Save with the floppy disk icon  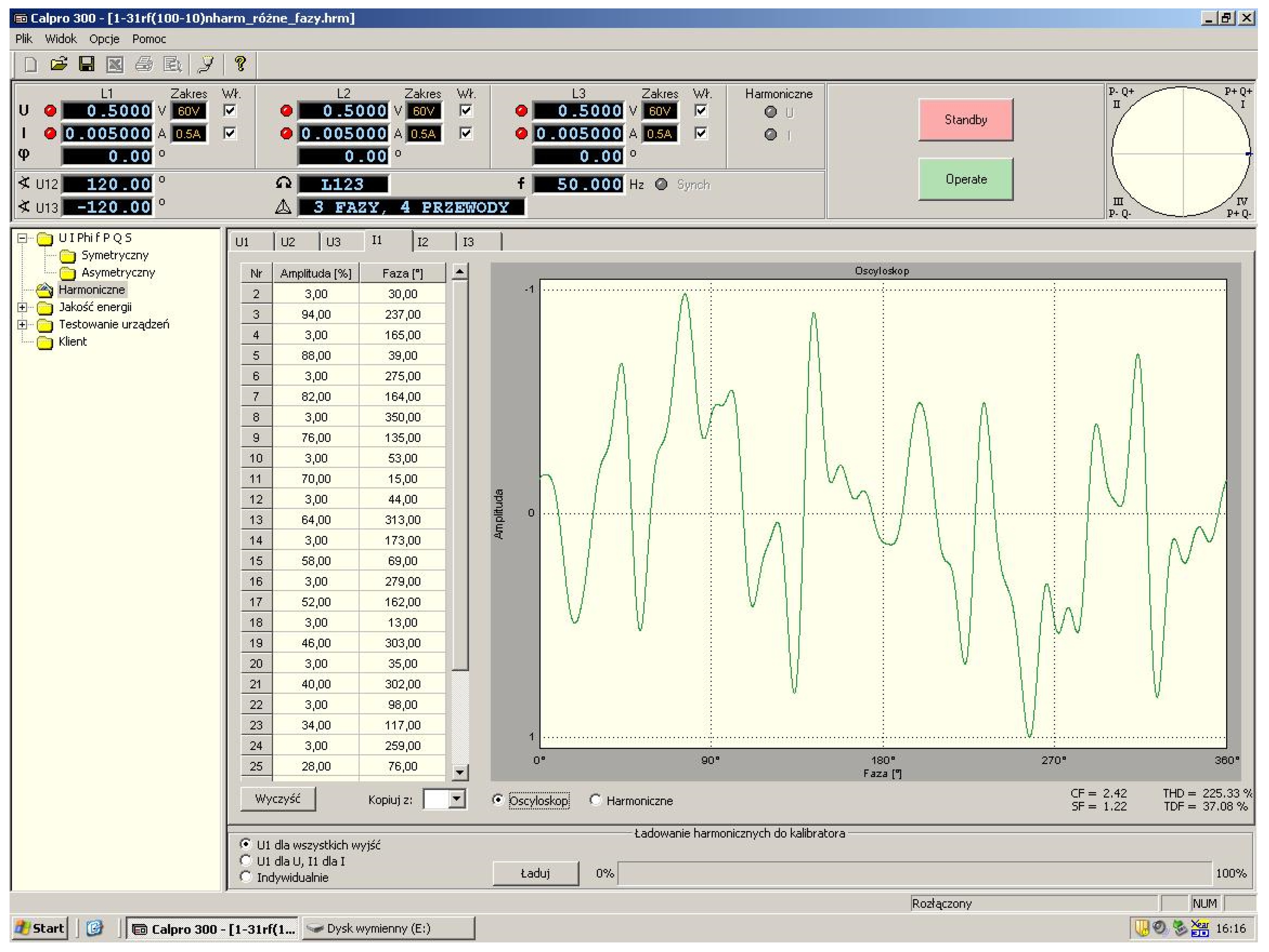[x=86, y=64]
